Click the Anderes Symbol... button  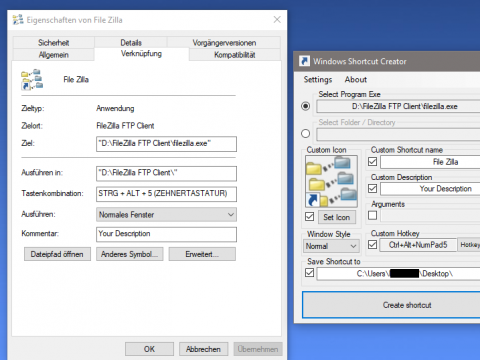[130, 254]
